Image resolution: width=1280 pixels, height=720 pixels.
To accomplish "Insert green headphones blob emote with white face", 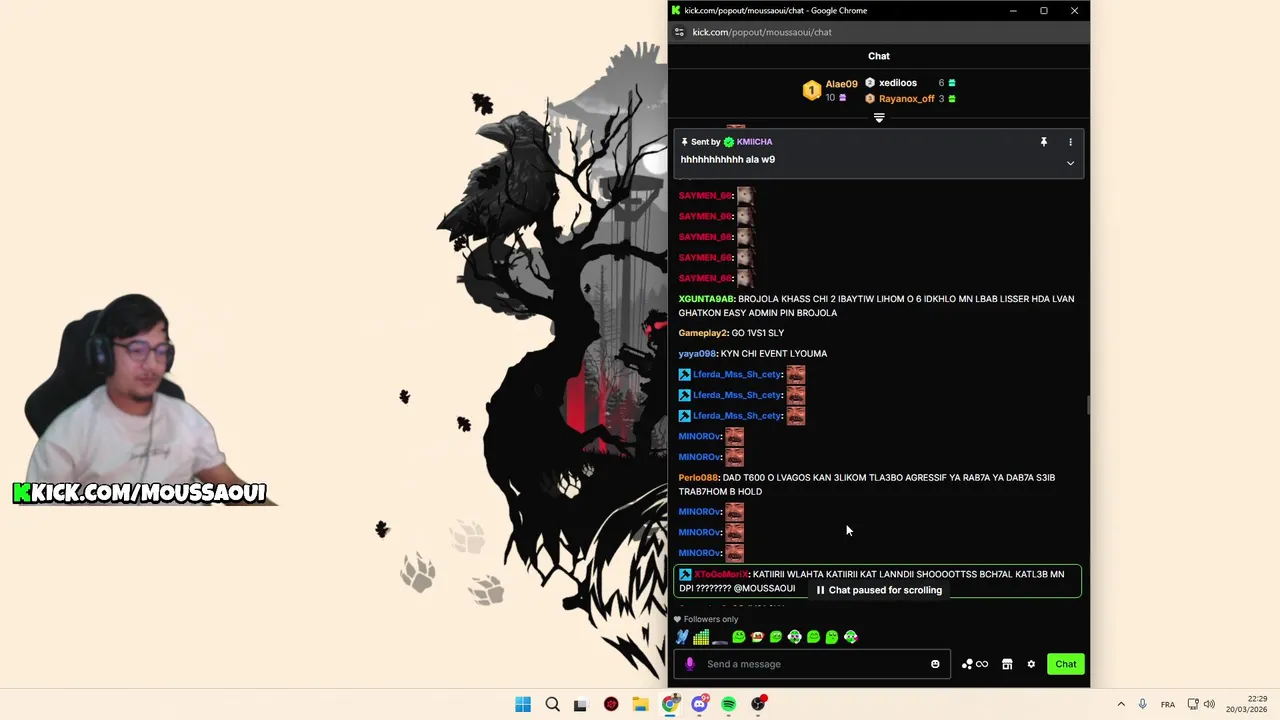I will tap(794, 637).
